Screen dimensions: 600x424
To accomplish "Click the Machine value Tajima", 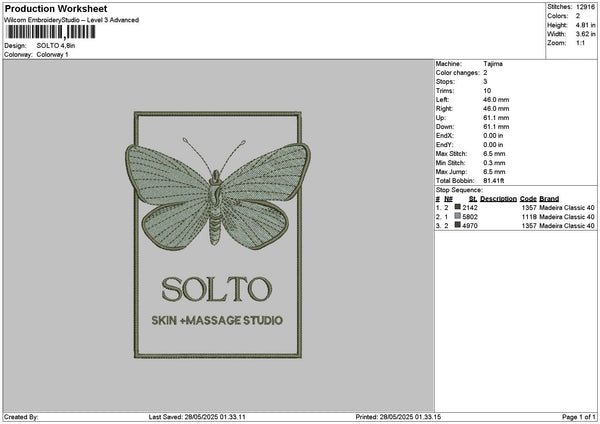I will 493,63.
